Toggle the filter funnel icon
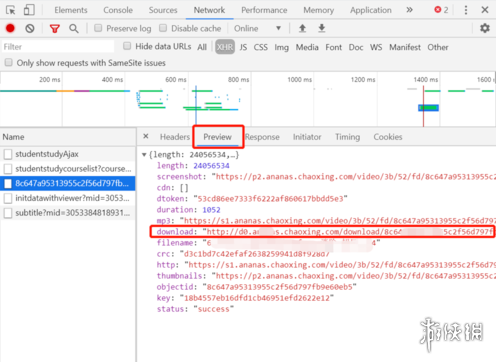Image resolution: width=498 pixels, height=362 pixels. pyautogui.click(x=55, y=29)
